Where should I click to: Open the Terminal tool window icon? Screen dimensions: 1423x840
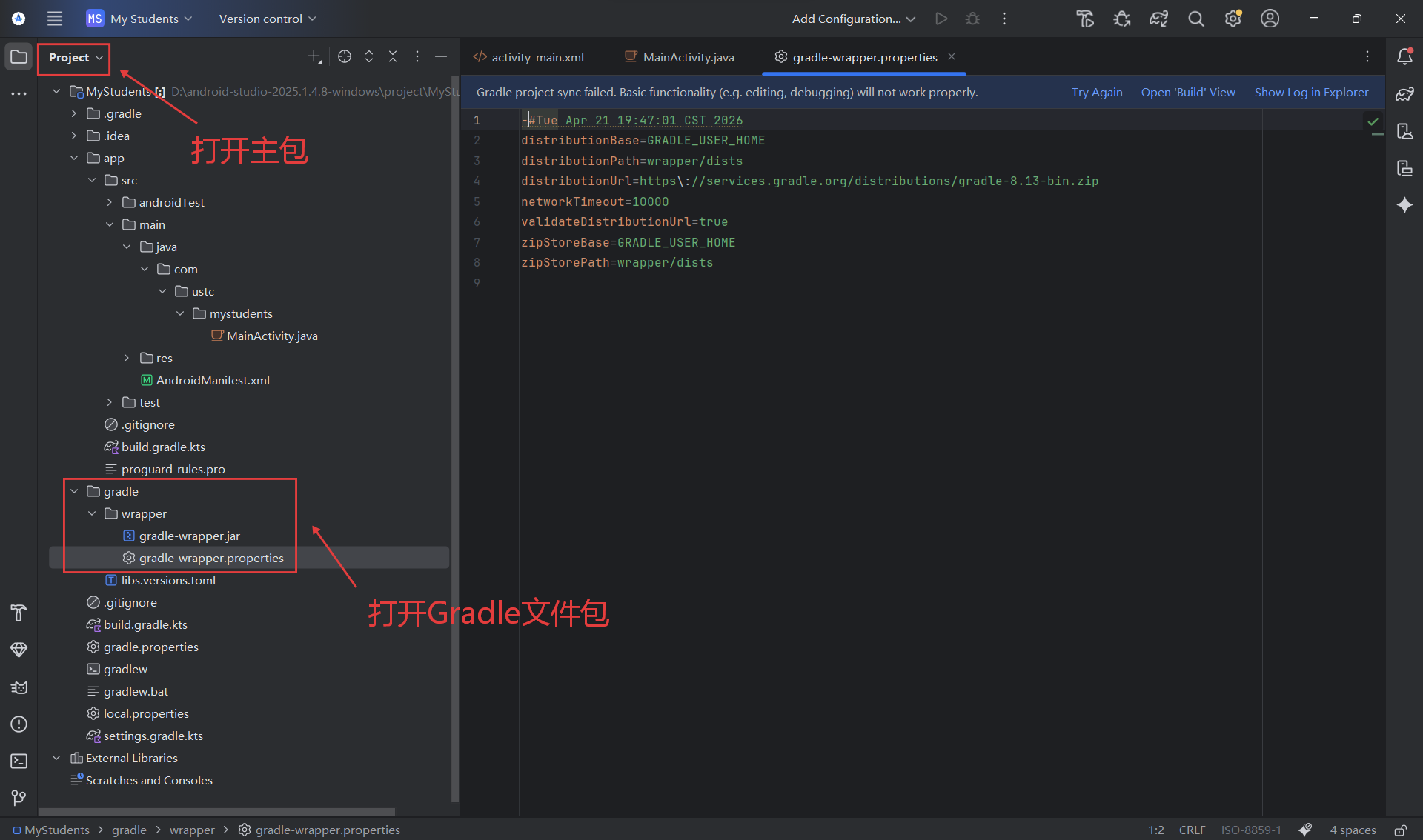[x=19, y=761]
